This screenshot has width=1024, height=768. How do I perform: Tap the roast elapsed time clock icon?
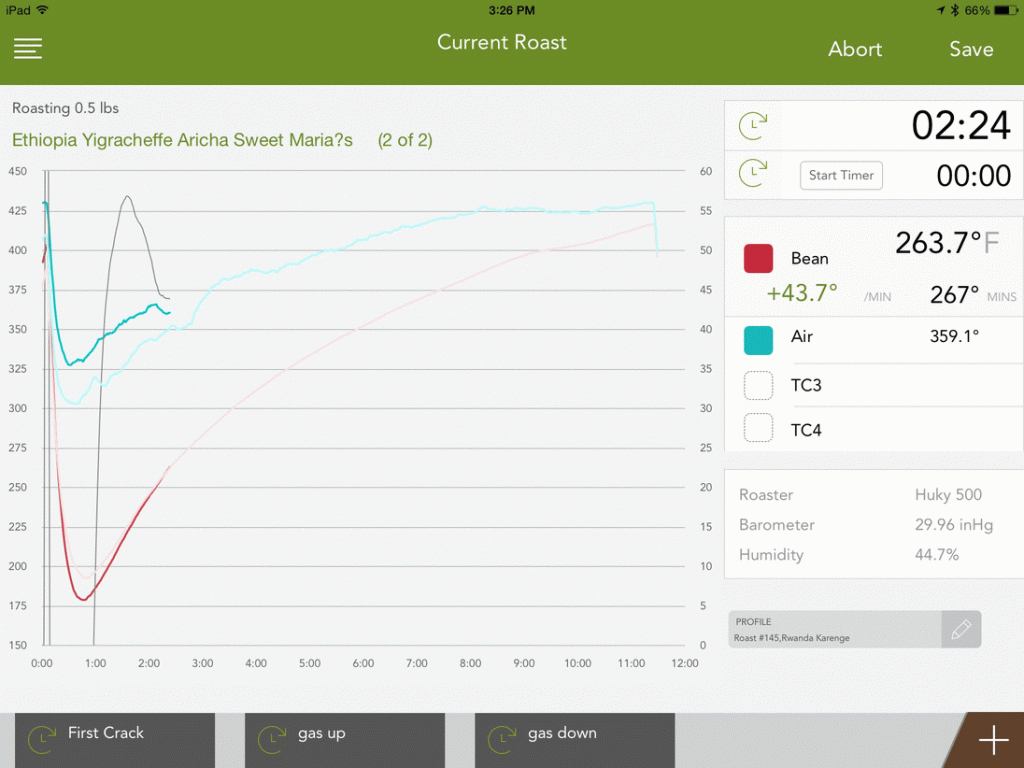coord(752,126)
